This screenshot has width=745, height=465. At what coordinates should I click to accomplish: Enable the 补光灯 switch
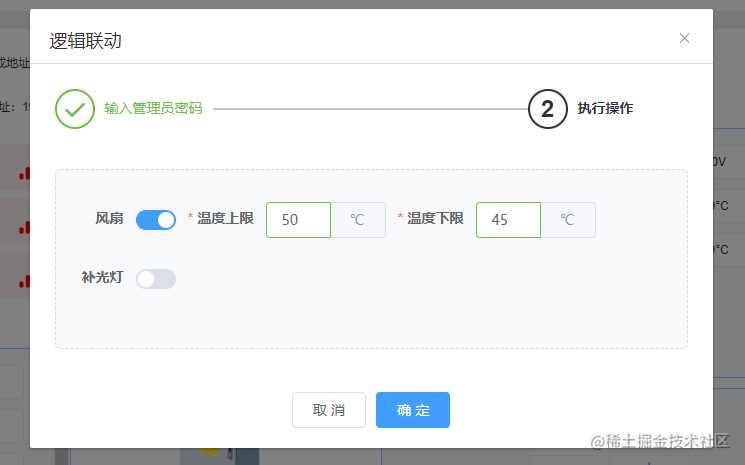[156, 279]
